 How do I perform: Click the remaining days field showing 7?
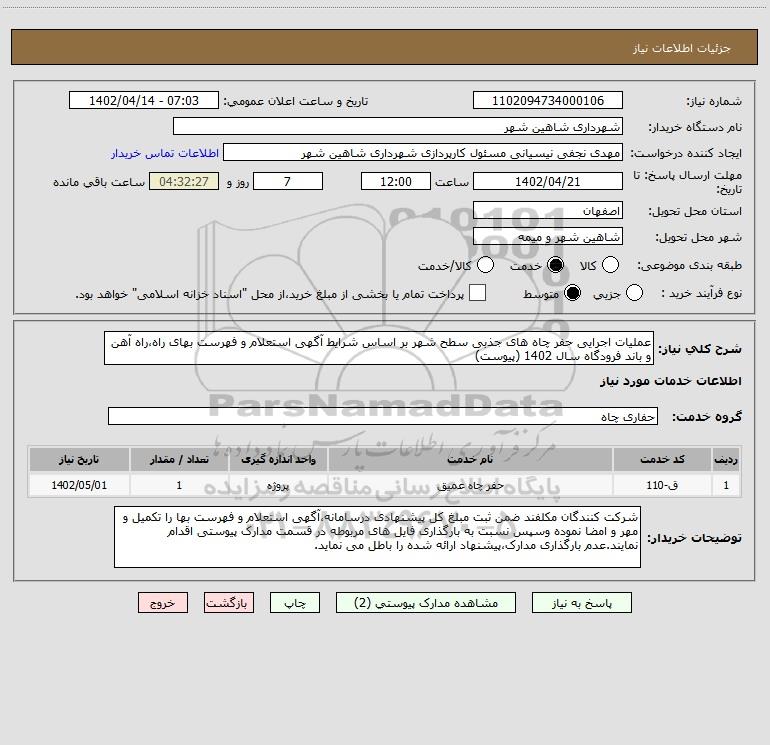288,181
